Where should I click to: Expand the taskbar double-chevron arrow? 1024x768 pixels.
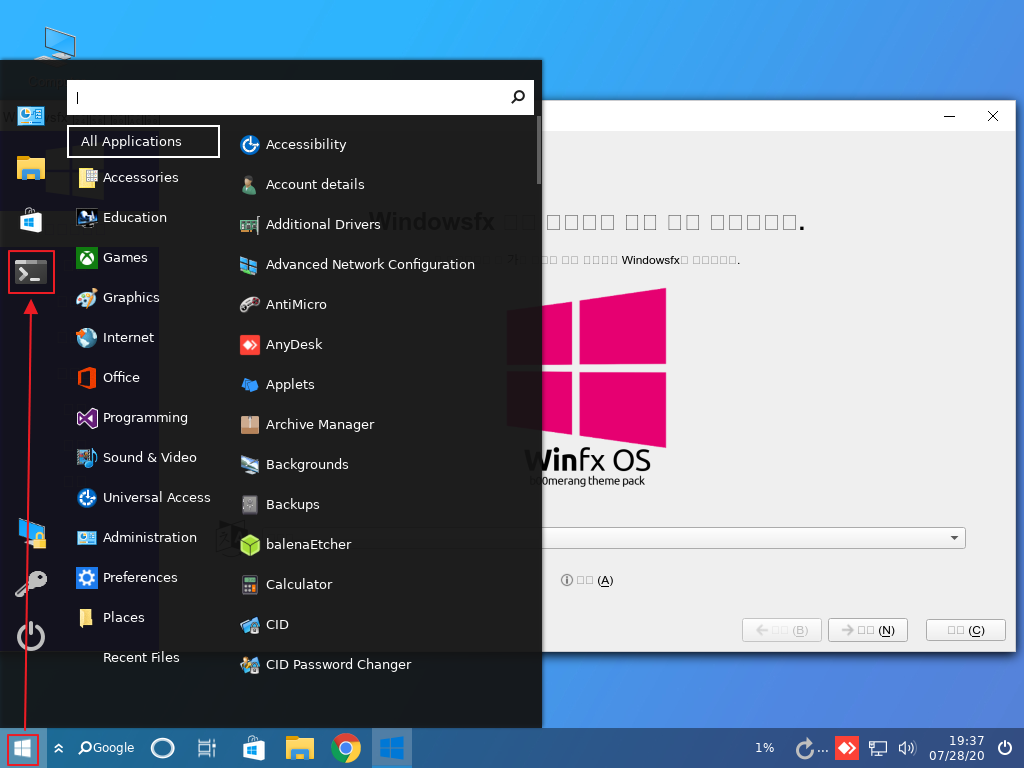click(x=59, y=748)
